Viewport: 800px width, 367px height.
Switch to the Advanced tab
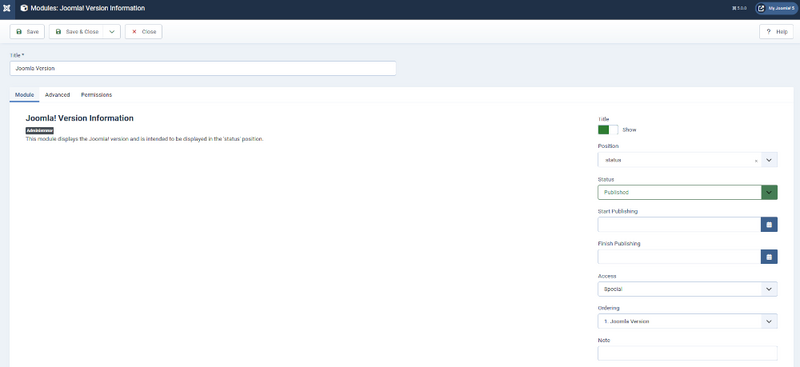tap(57, 95)
